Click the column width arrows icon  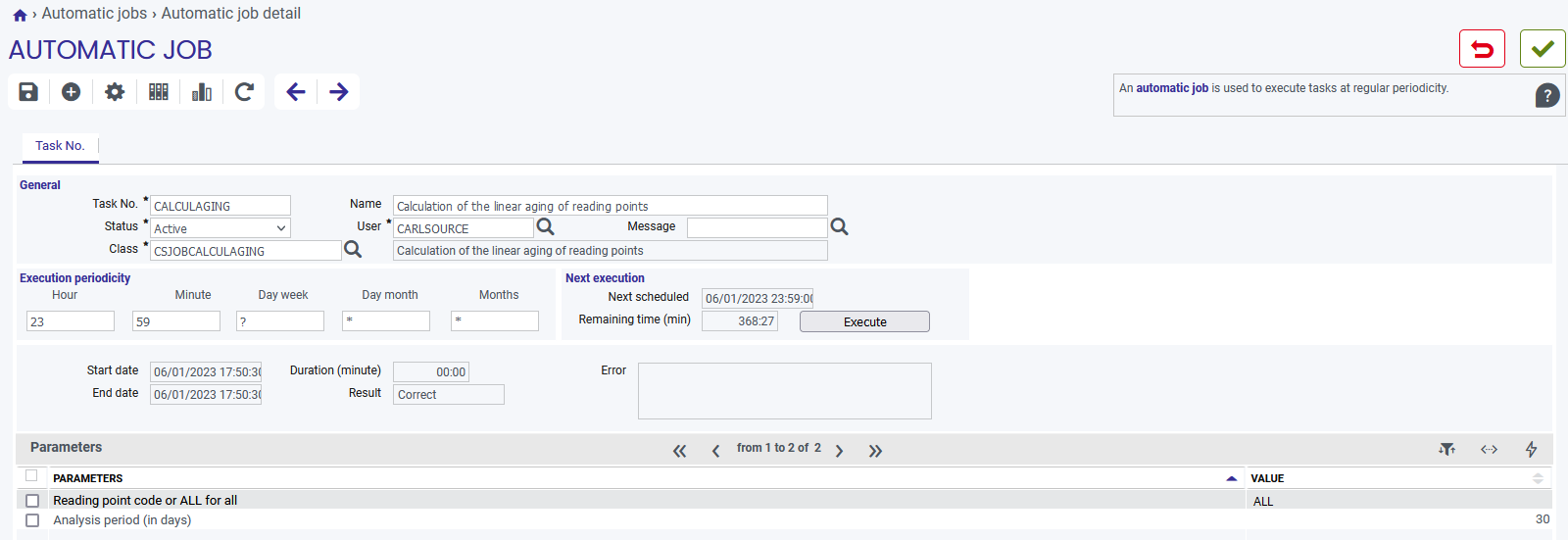point(1489,449)
